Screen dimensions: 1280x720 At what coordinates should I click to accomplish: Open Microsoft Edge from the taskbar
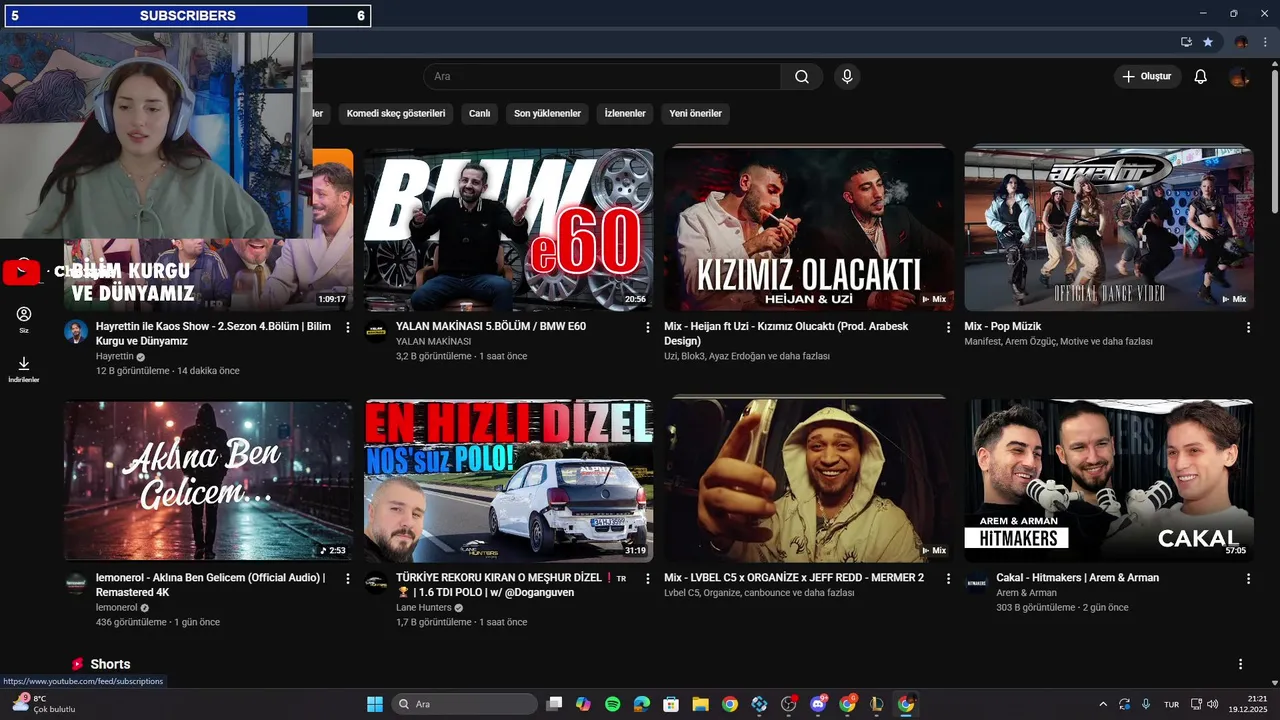[x=641, y=704]
